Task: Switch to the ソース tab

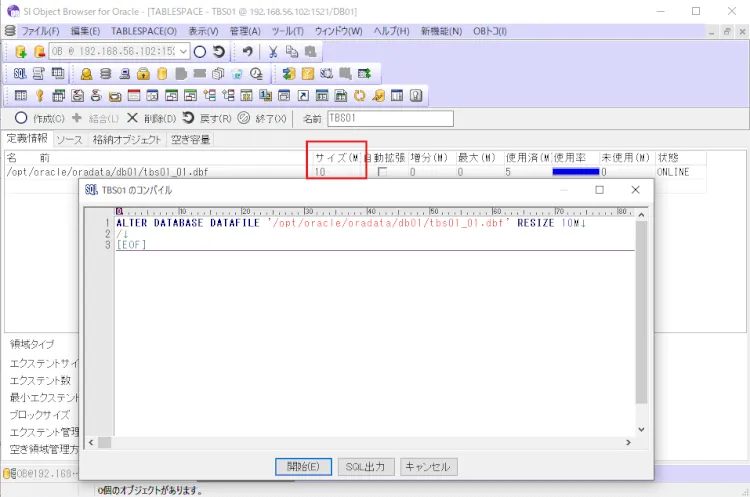Action: [x=69, y=140]
